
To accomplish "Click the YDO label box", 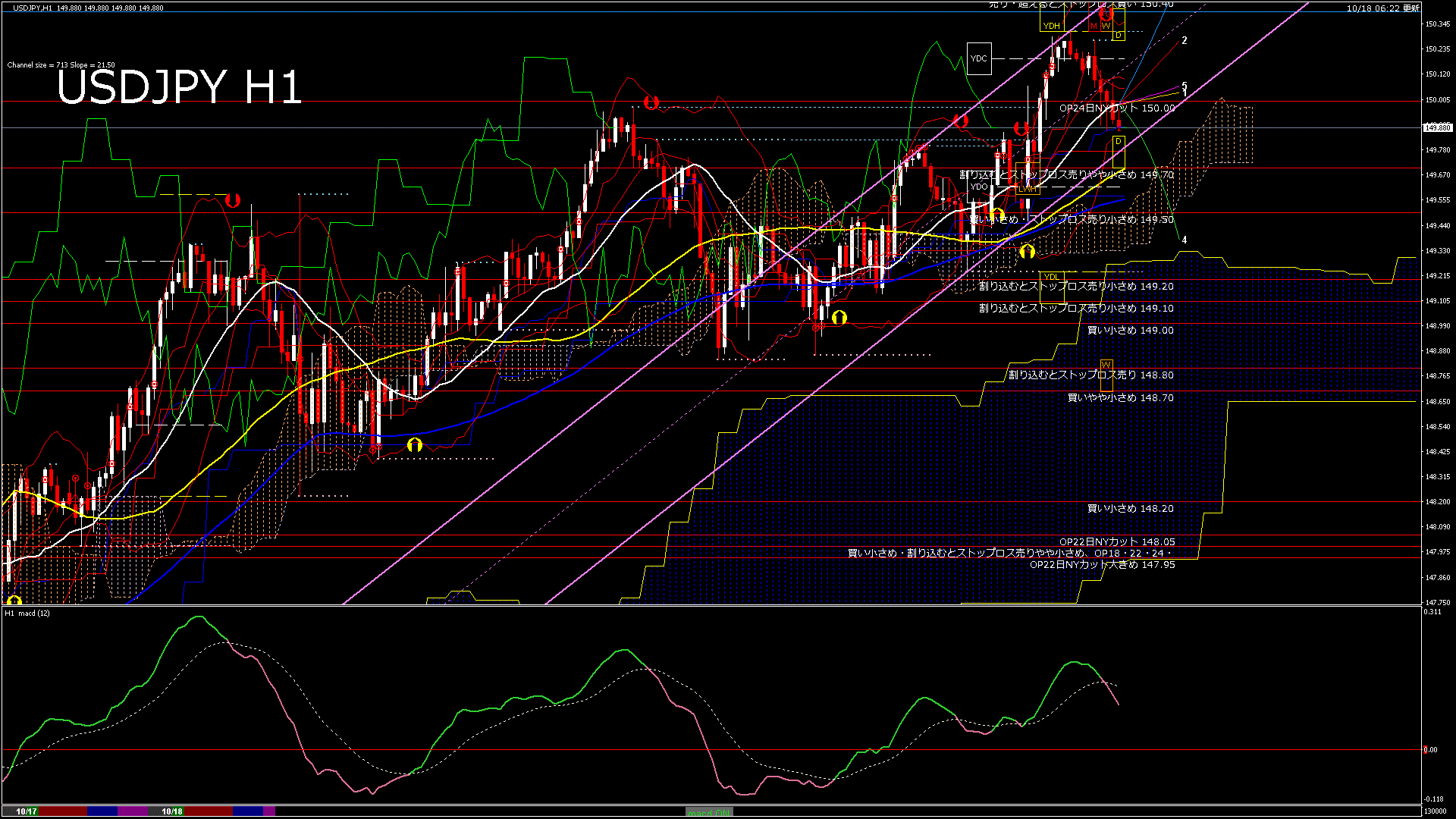I will (979, 187).
